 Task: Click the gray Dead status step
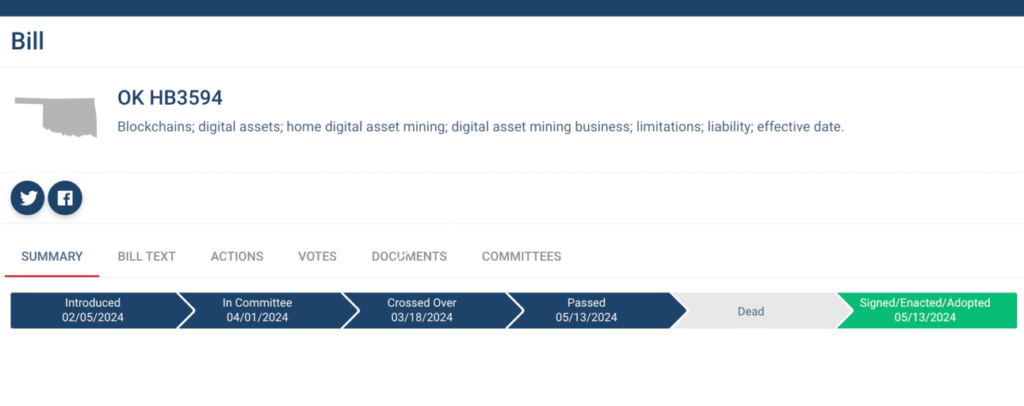[751, 311]
